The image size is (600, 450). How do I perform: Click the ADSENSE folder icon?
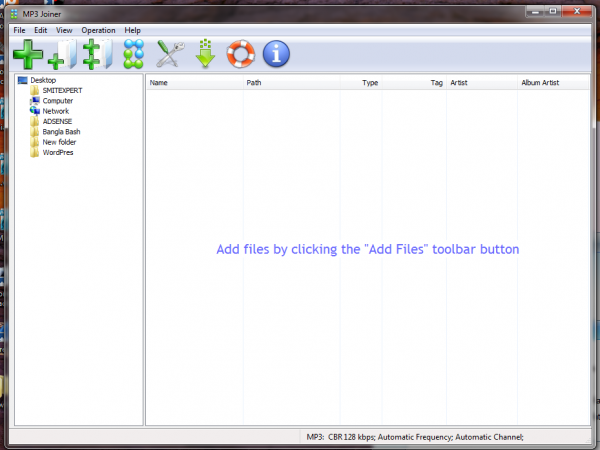[x=34, y=121]
